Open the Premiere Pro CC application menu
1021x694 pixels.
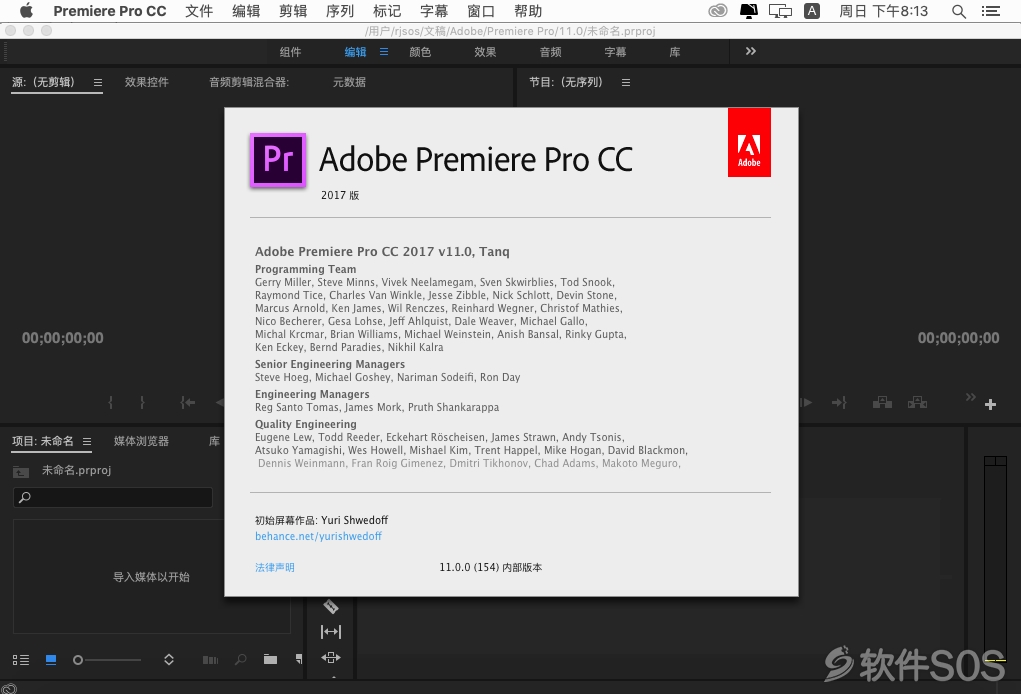coord(109,11)
